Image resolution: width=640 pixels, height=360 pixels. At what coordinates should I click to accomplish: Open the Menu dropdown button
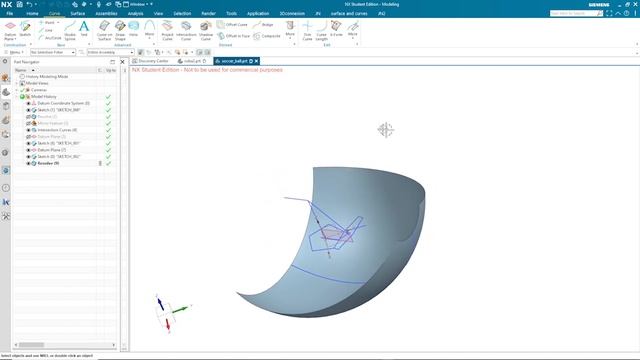pos(14,52)
